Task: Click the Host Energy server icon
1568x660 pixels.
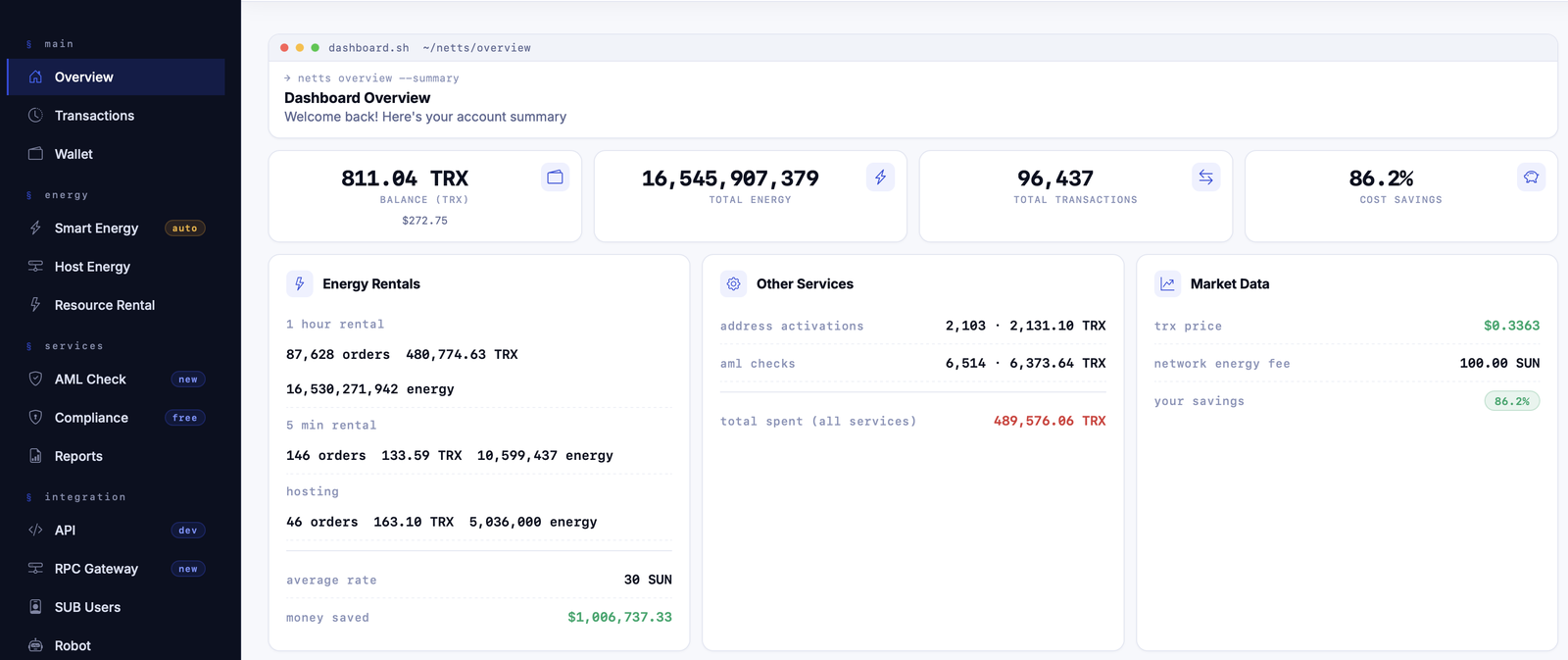Action: click(35, 266)
